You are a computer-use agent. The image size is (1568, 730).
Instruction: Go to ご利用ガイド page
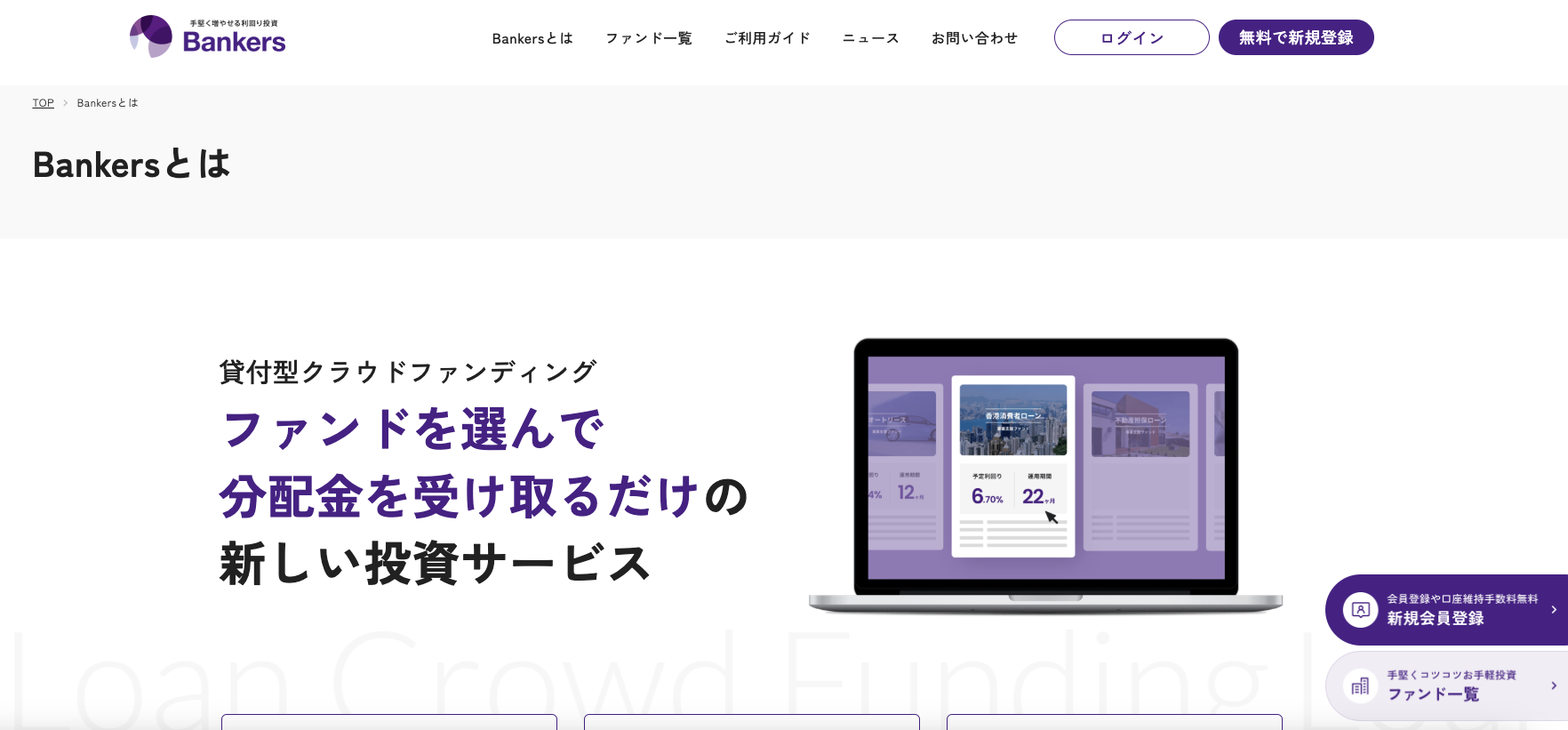click(x=767, y=38)
